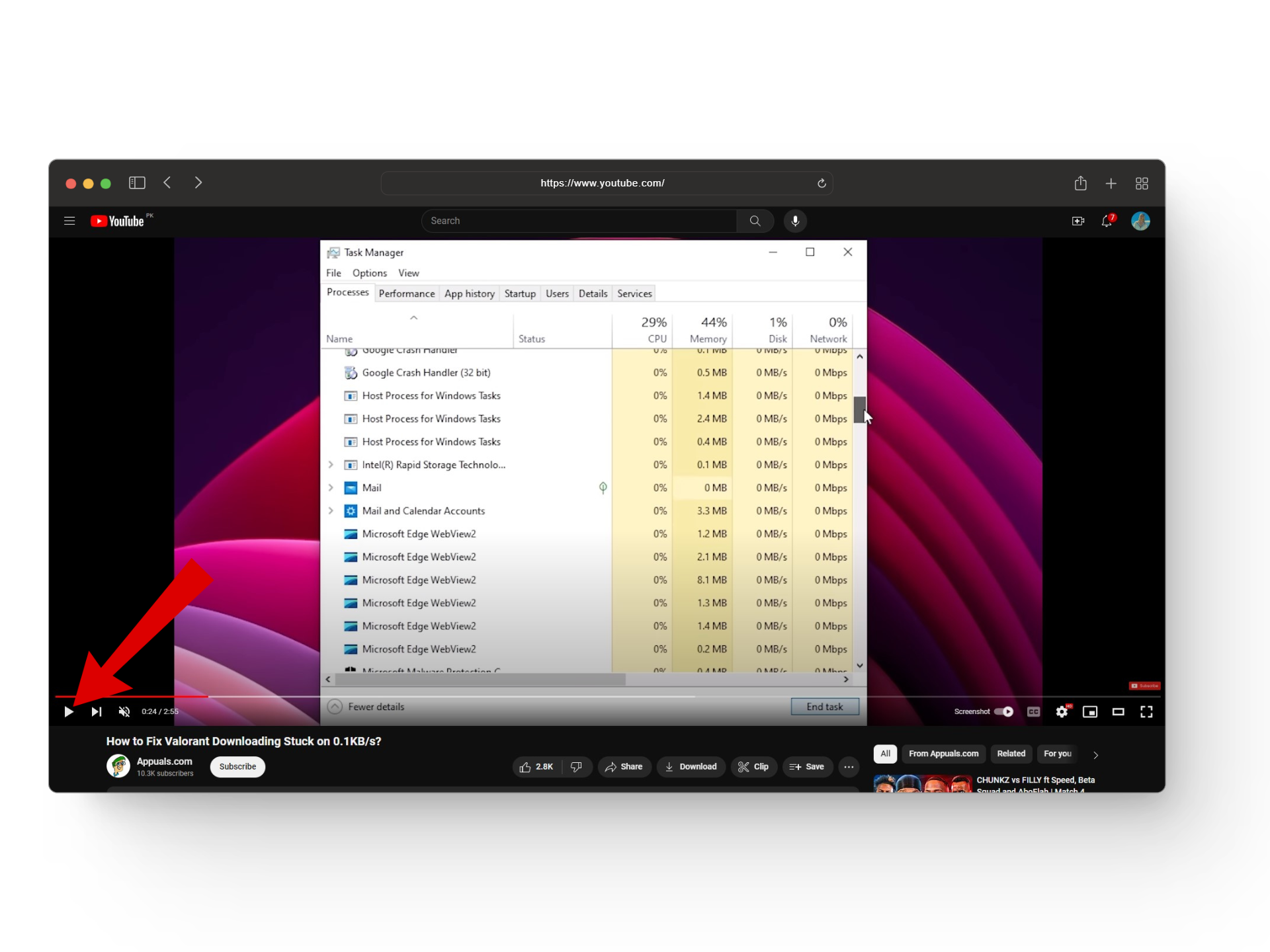Toggle subtitles with the CC button
Viewport: 1270px width, 952px height.
(1033, 711)
